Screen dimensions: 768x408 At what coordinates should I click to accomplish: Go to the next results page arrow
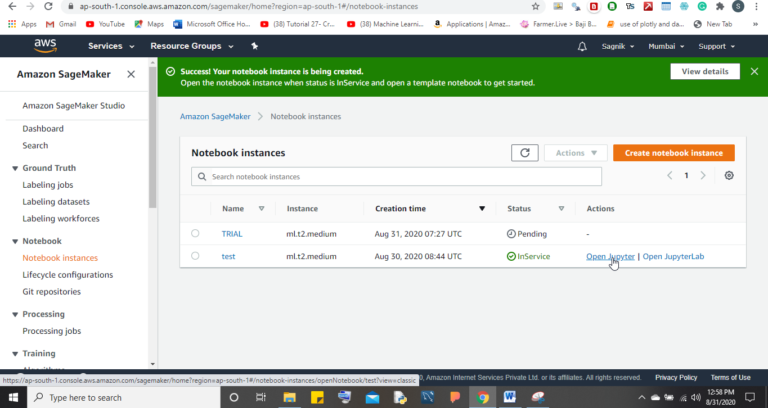[x=703, y=175]
